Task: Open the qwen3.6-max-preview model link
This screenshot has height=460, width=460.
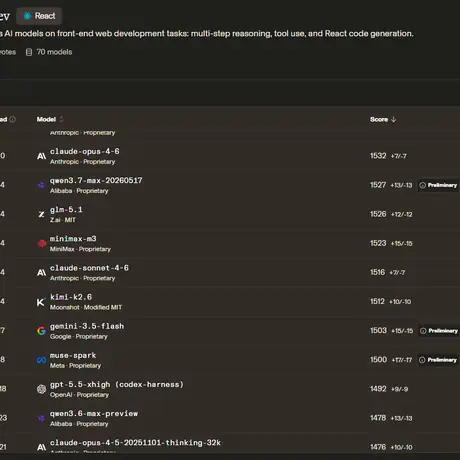Action: [94, 414]
